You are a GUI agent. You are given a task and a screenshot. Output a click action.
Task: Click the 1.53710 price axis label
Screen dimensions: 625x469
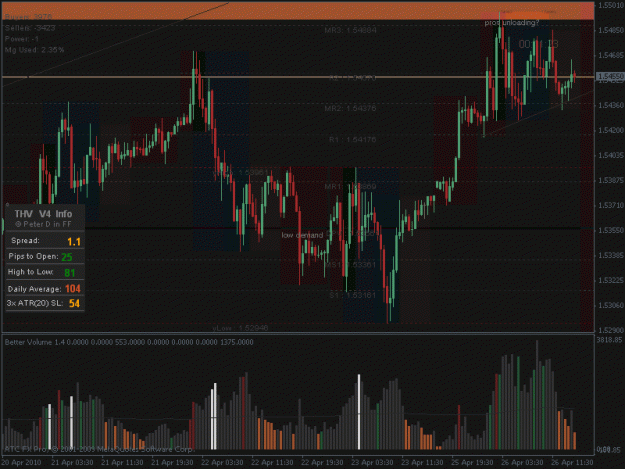coord(611,205)
